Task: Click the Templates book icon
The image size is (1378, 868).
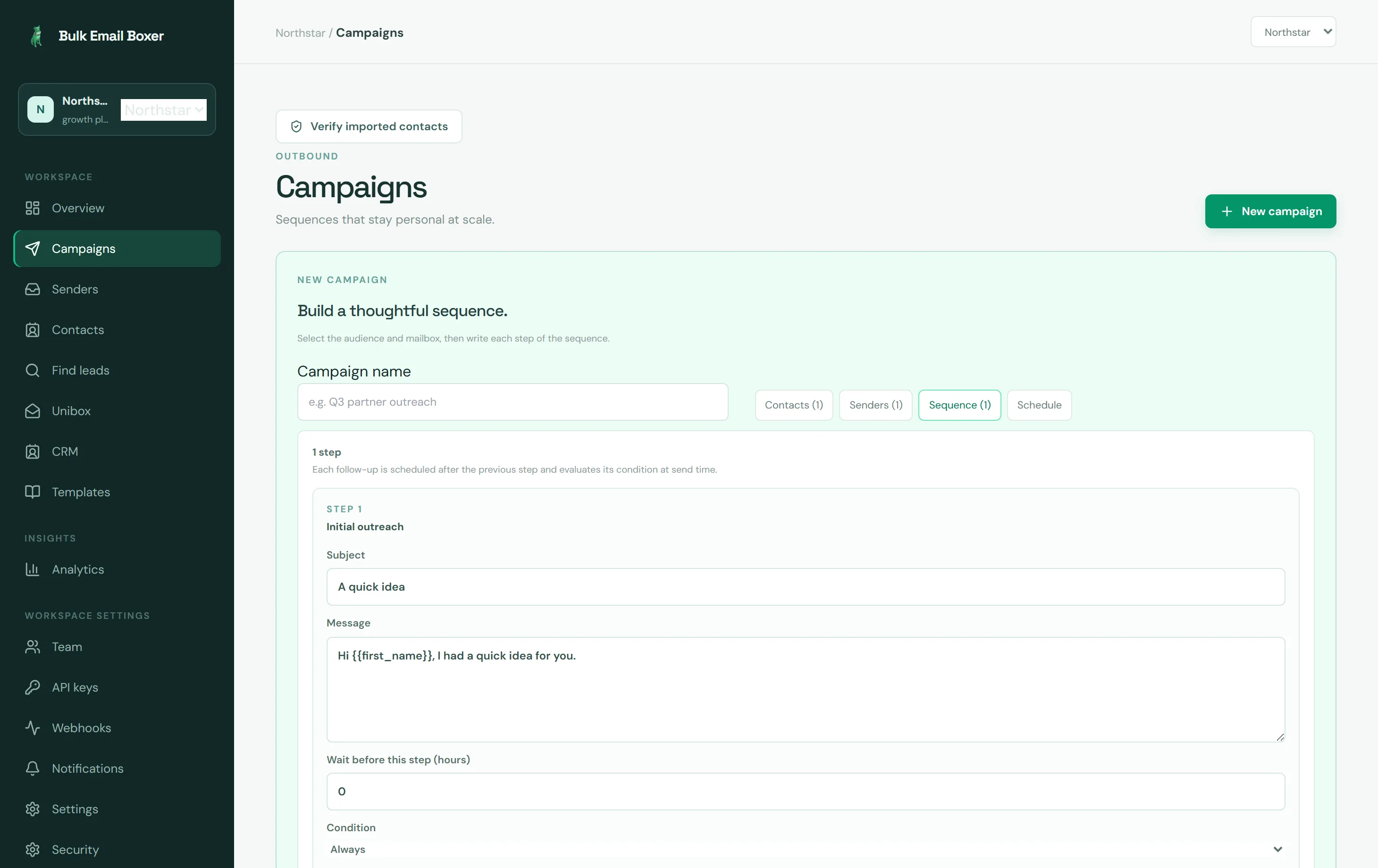Action: (x=33, y=492)
